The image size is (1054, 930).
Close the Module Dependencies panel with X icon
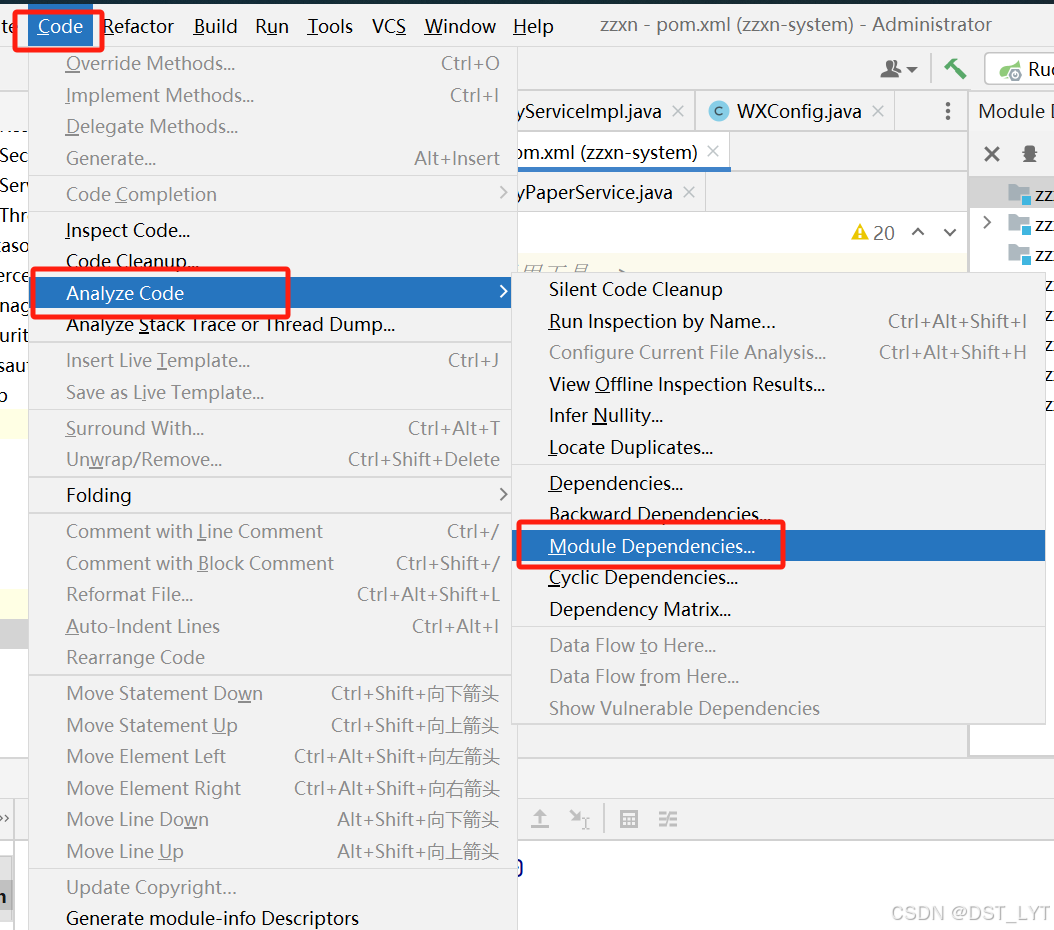point(990,154)
